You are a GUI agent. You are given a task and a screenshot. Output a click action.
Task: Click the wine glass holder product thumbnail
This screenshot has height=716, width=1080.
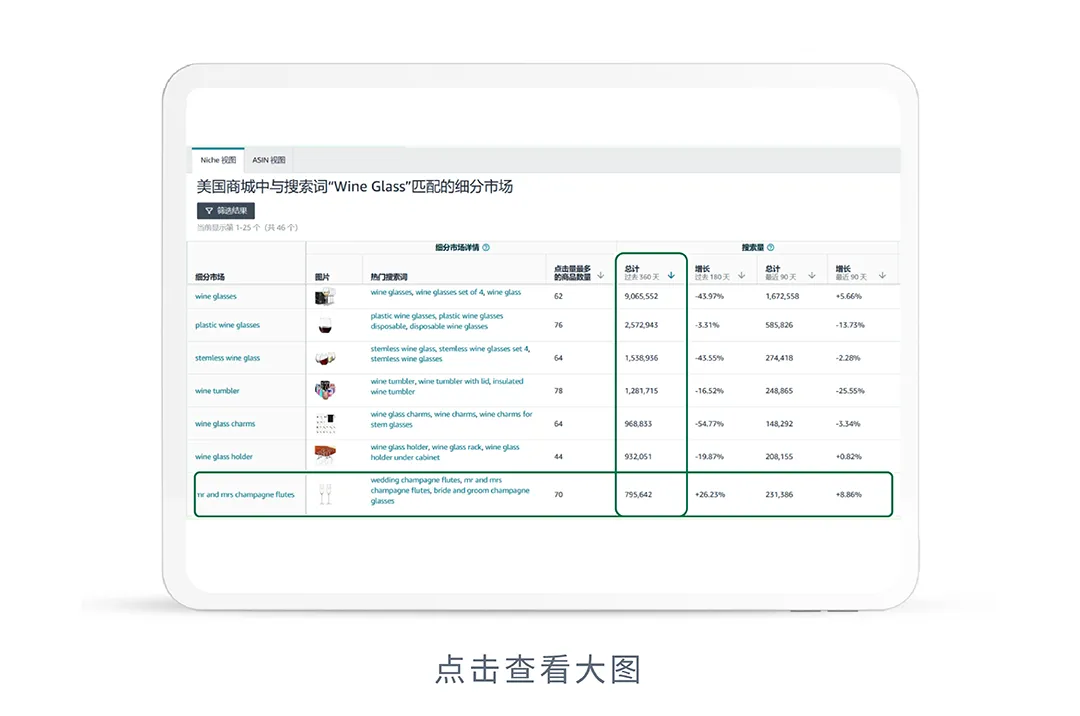(325, 452)
